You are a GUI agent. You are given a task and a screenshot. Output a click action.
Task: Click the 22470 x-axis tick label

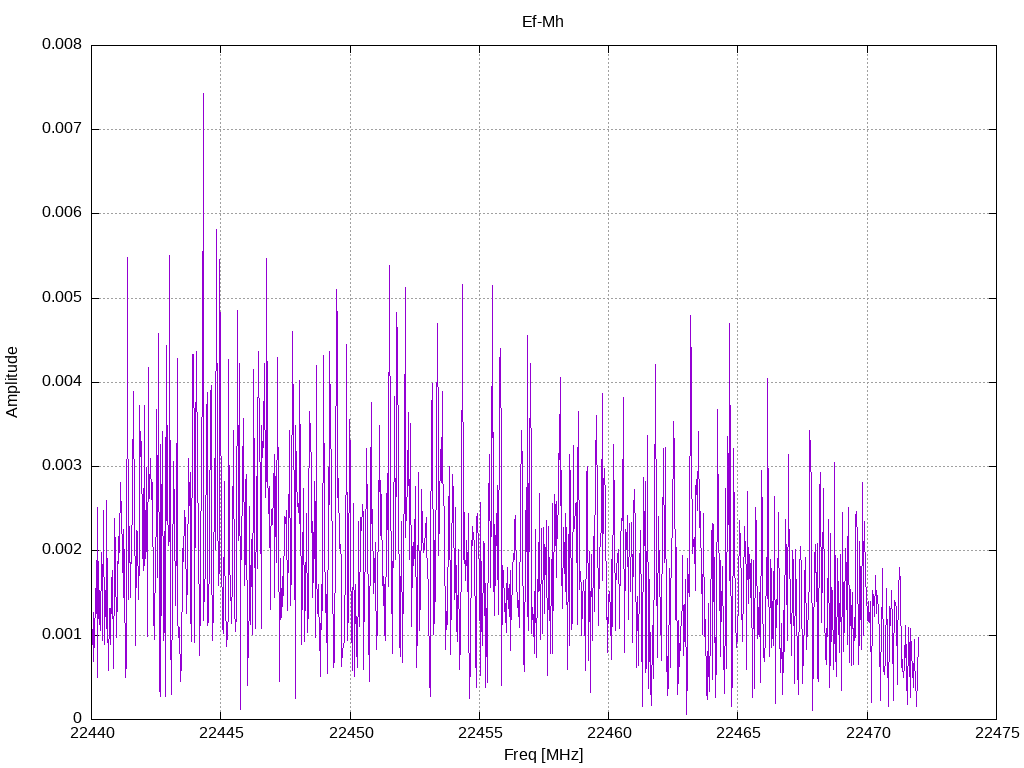[867, 734]
